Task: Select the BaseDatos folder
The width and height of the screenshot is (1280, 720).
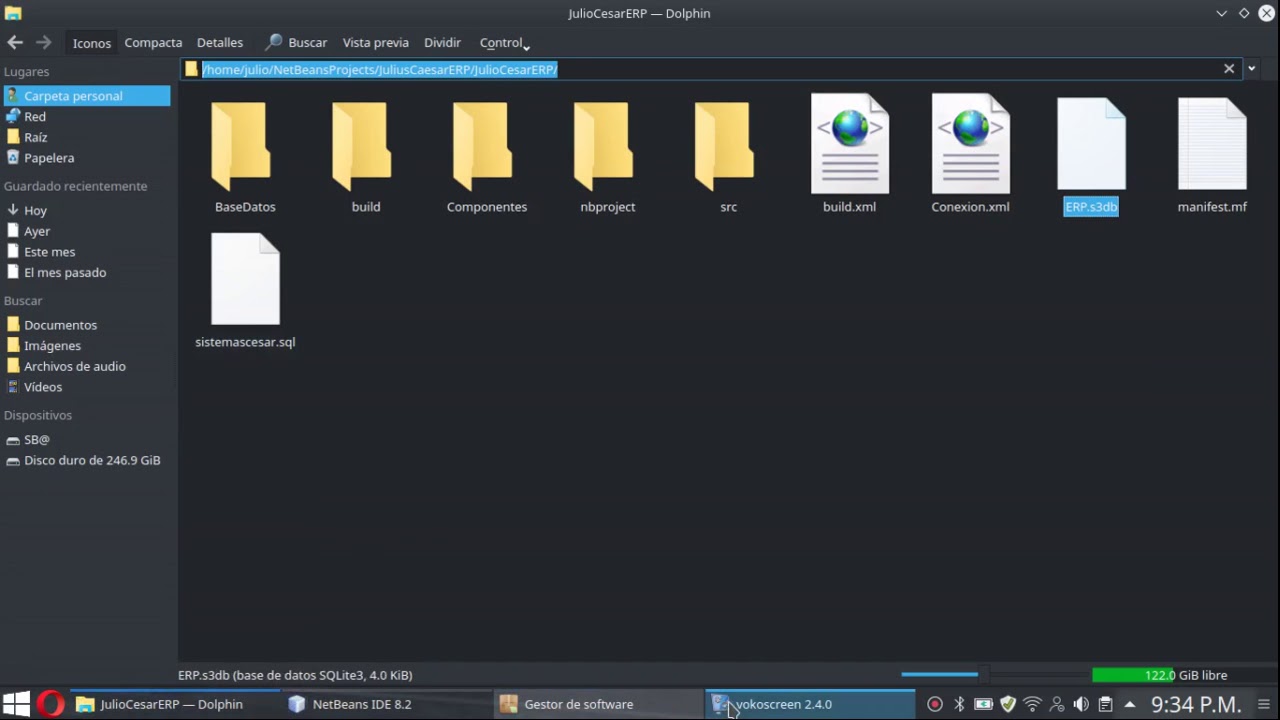Action: (245, 157)
